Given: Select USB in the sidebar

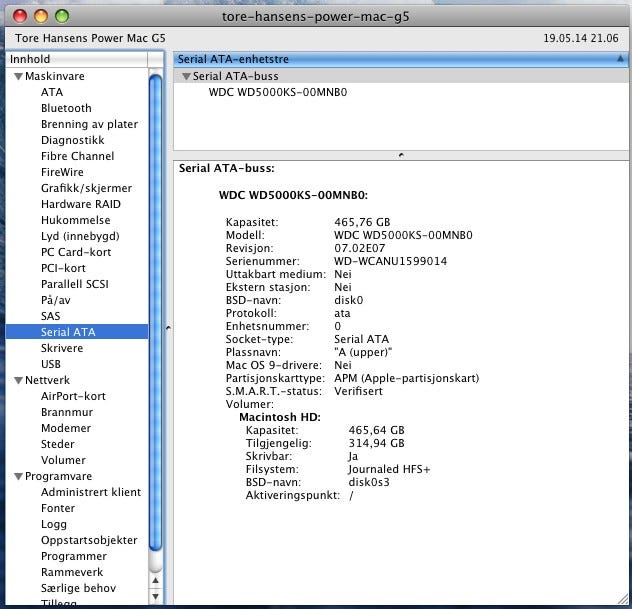Looking at the screenshot, I should pos(51,364).
